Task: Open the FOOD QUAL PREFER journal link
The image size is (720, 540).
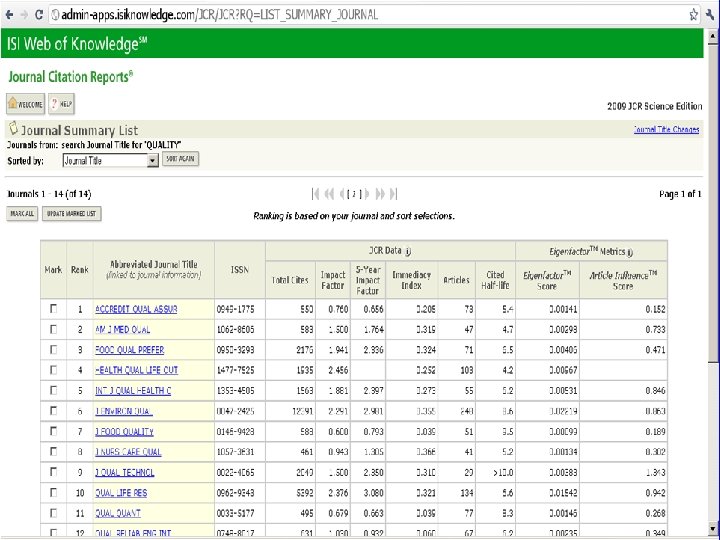Action: click(129, 350)
